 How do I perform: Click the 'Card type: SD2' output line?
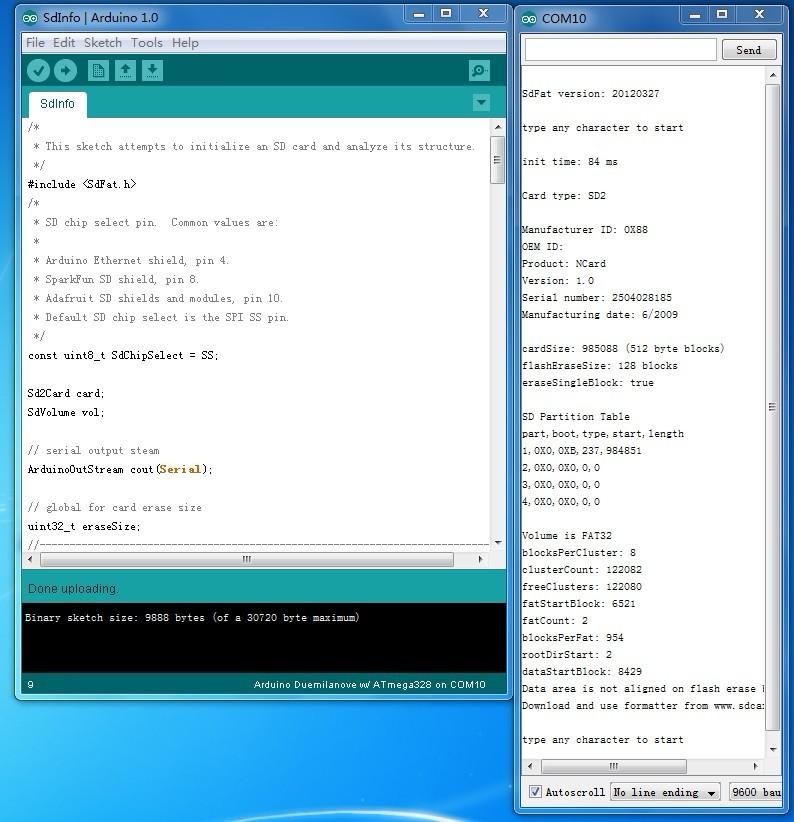tap(564, 196)
